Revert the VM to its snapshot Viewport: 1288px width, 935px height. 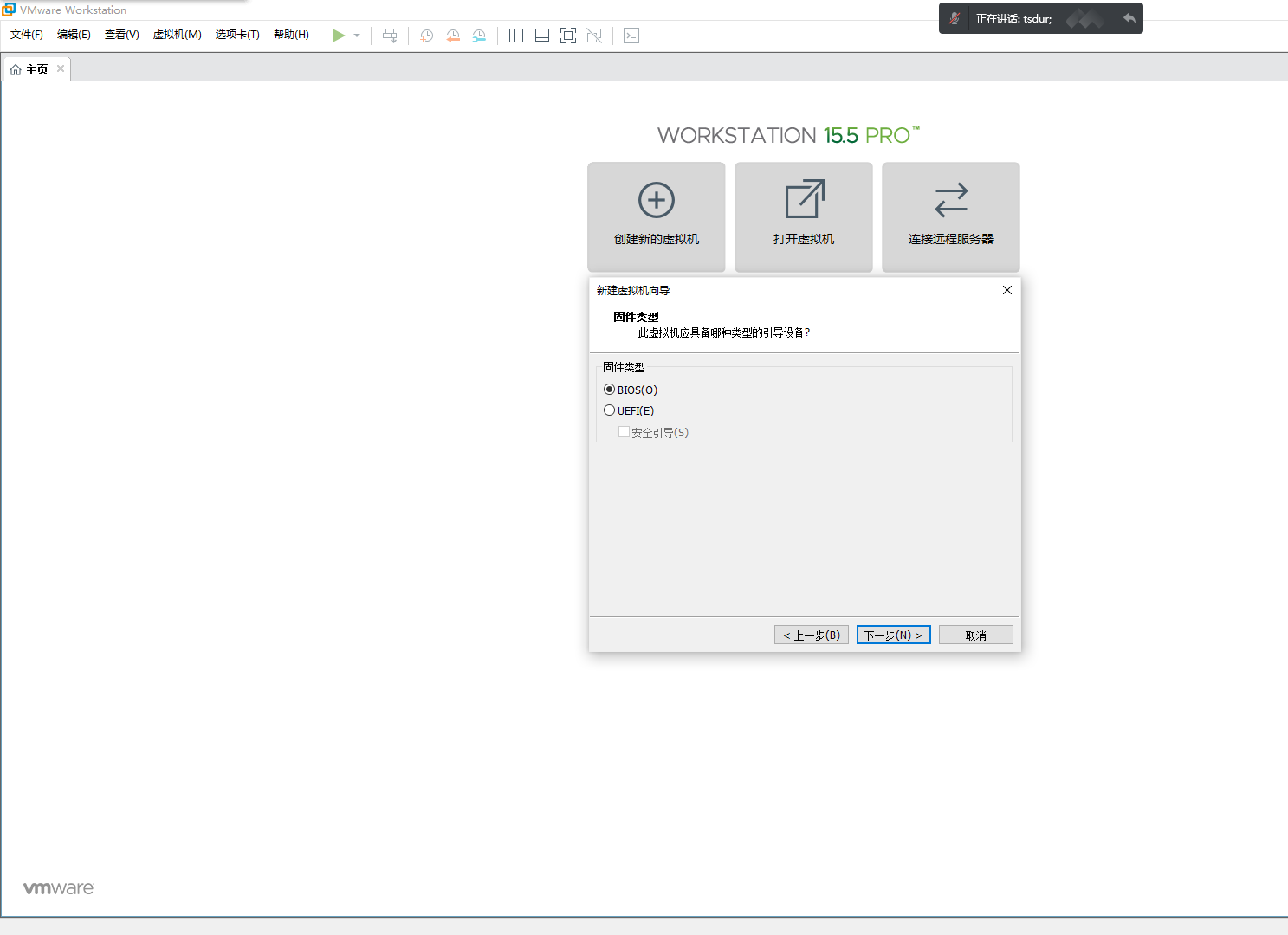pos(453,35)
